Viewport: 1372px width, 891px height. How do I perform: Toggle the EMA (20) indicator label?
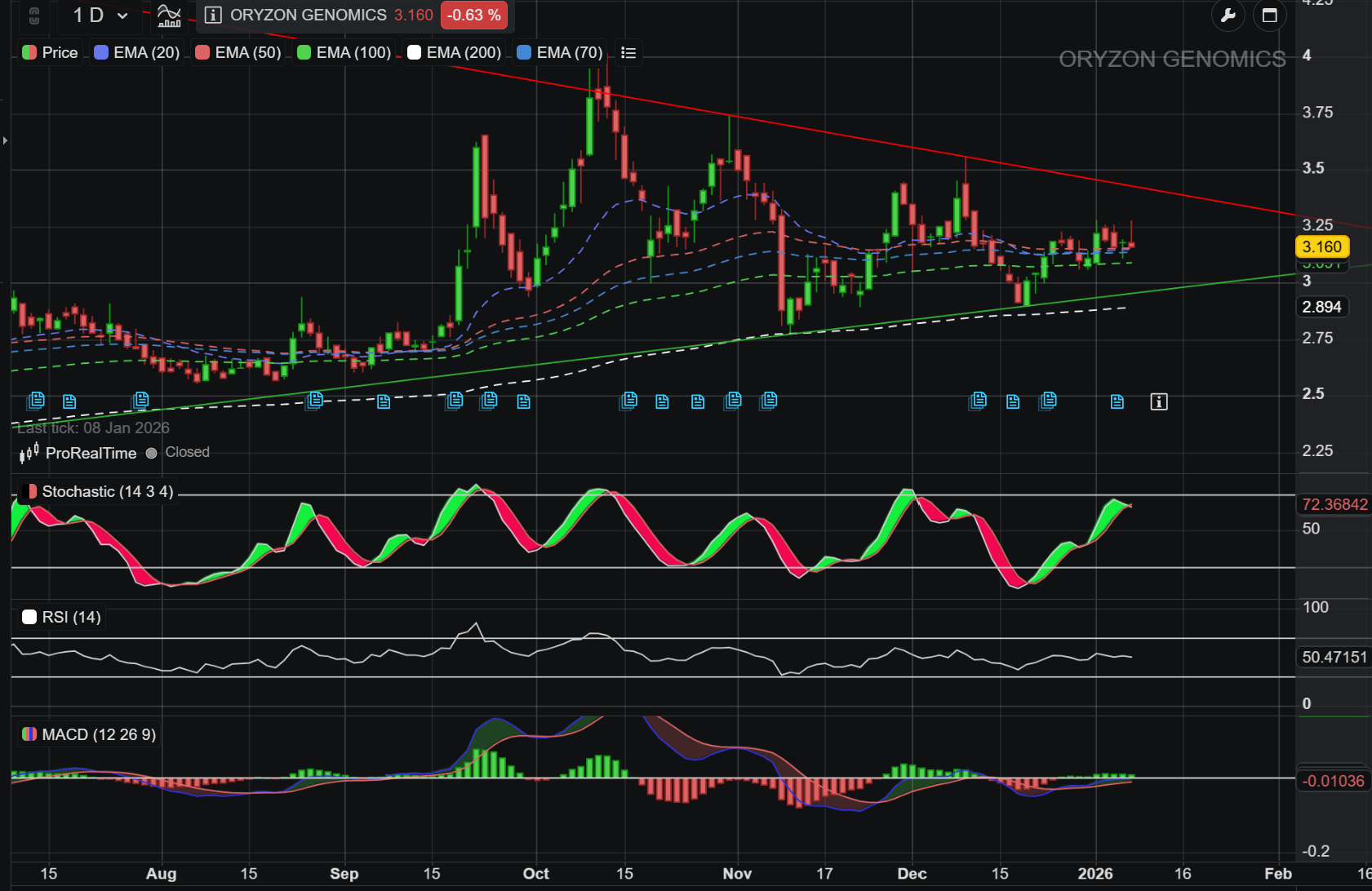137,53
